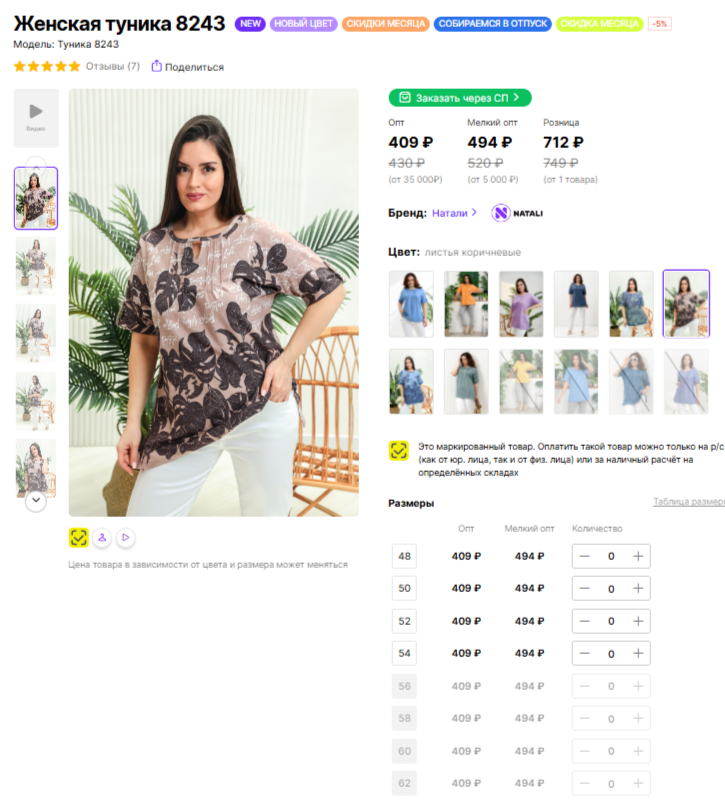Open the СОБИРАЕМСЯ В ОТПУСК blue tag
Image resolution: width=725 pixels, height=801 pixels.
(493, 23)
